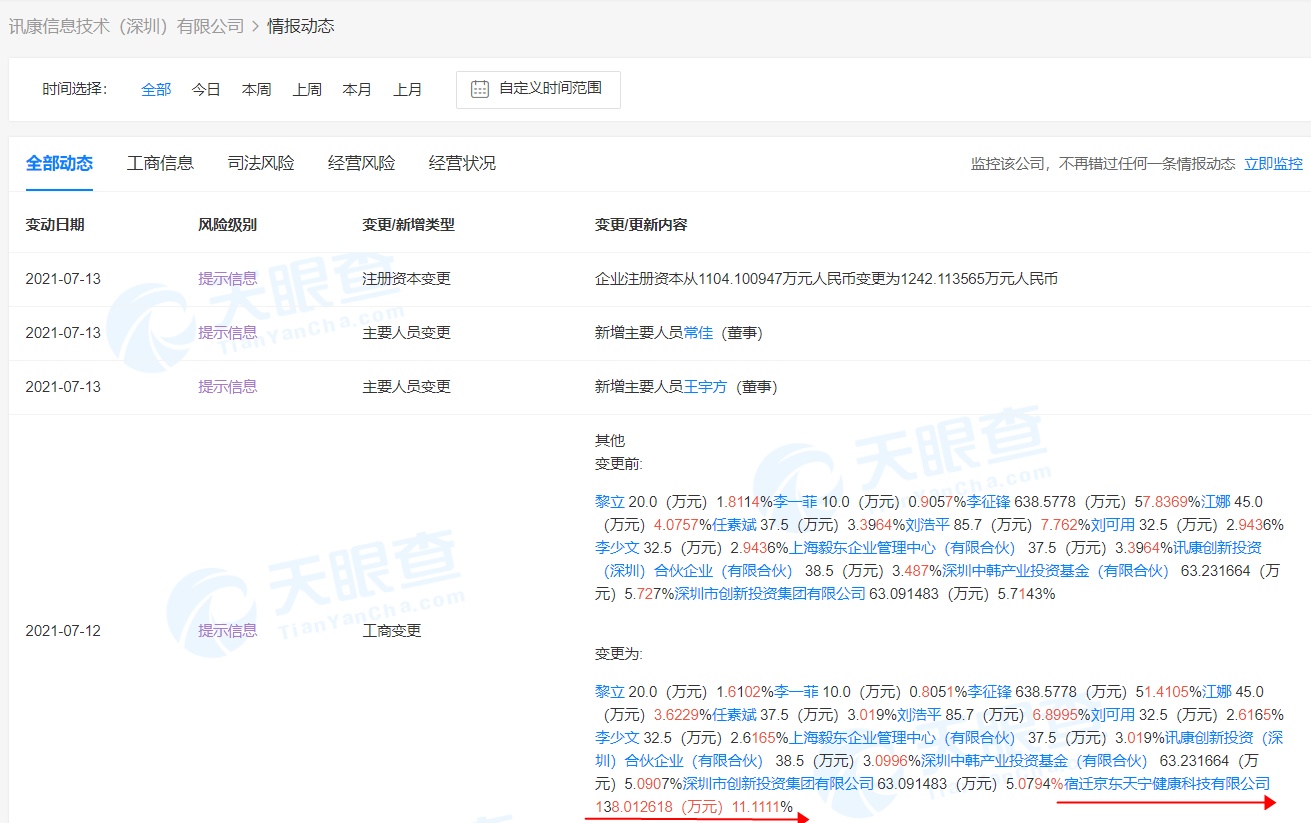The width and height of the screenshot is (1311, 823).
Task: Click the 变更/更新内容 column header
Action: pyautogui.click(x=641, y=225)
